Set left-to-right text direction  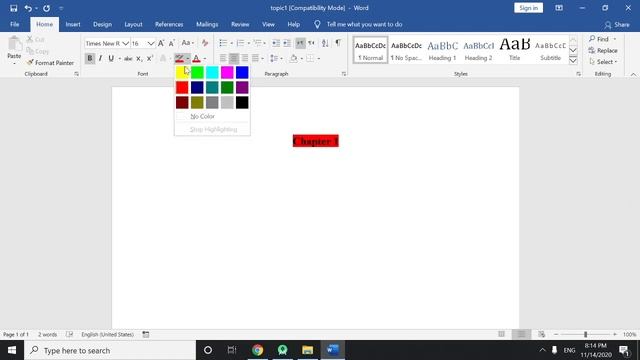coord(300,43)
